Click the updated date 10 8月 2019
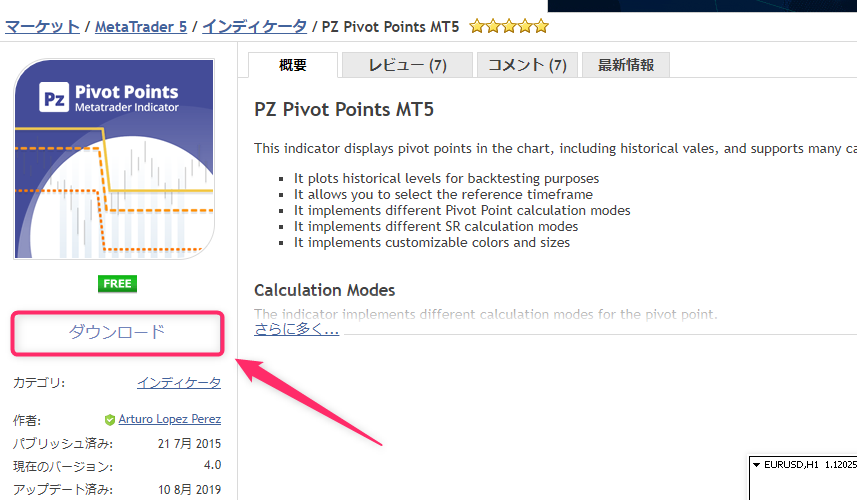This screenshot has width=857, height=500. tap(189, 490)
